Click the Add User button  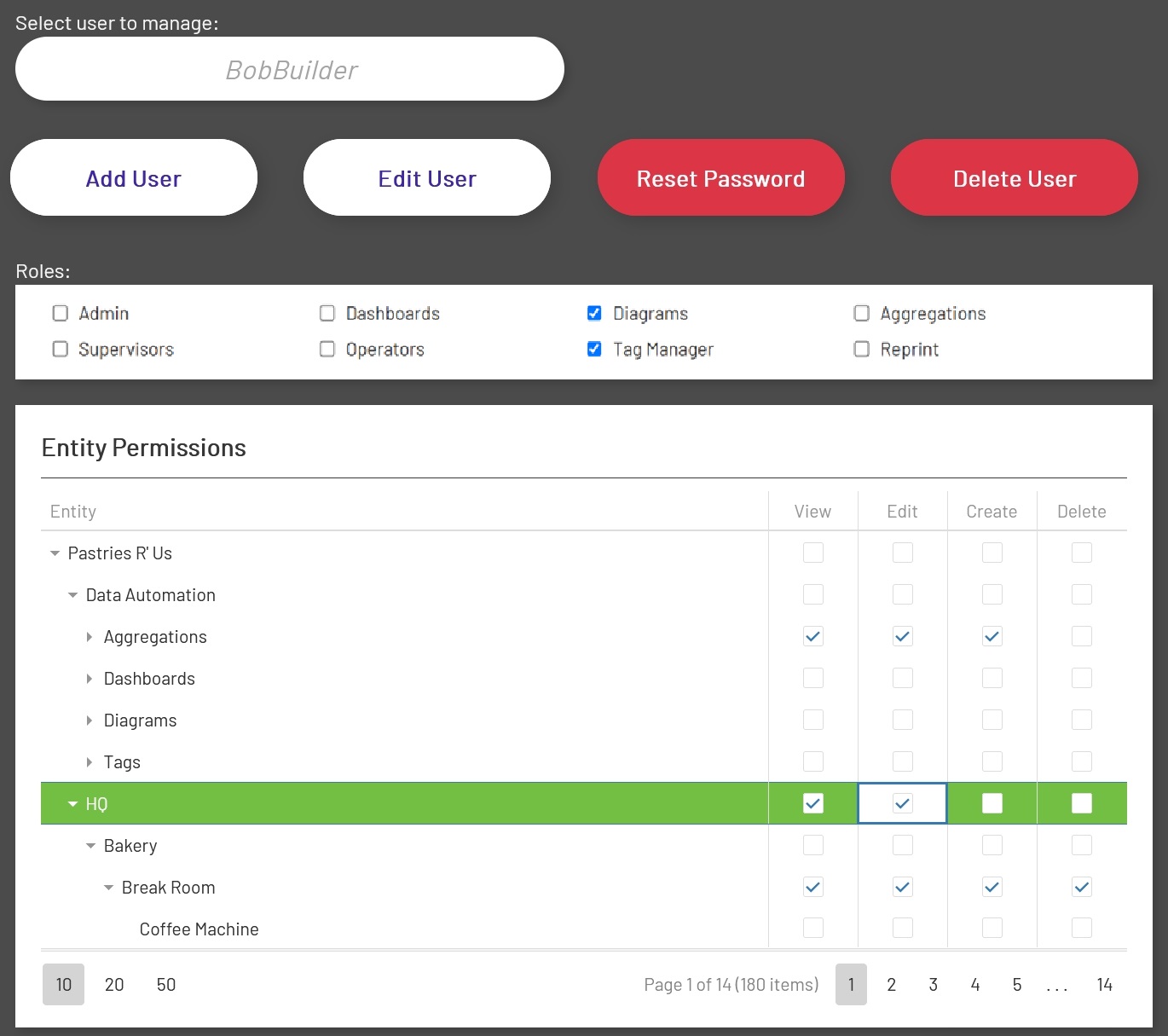(x=133, y=177)
